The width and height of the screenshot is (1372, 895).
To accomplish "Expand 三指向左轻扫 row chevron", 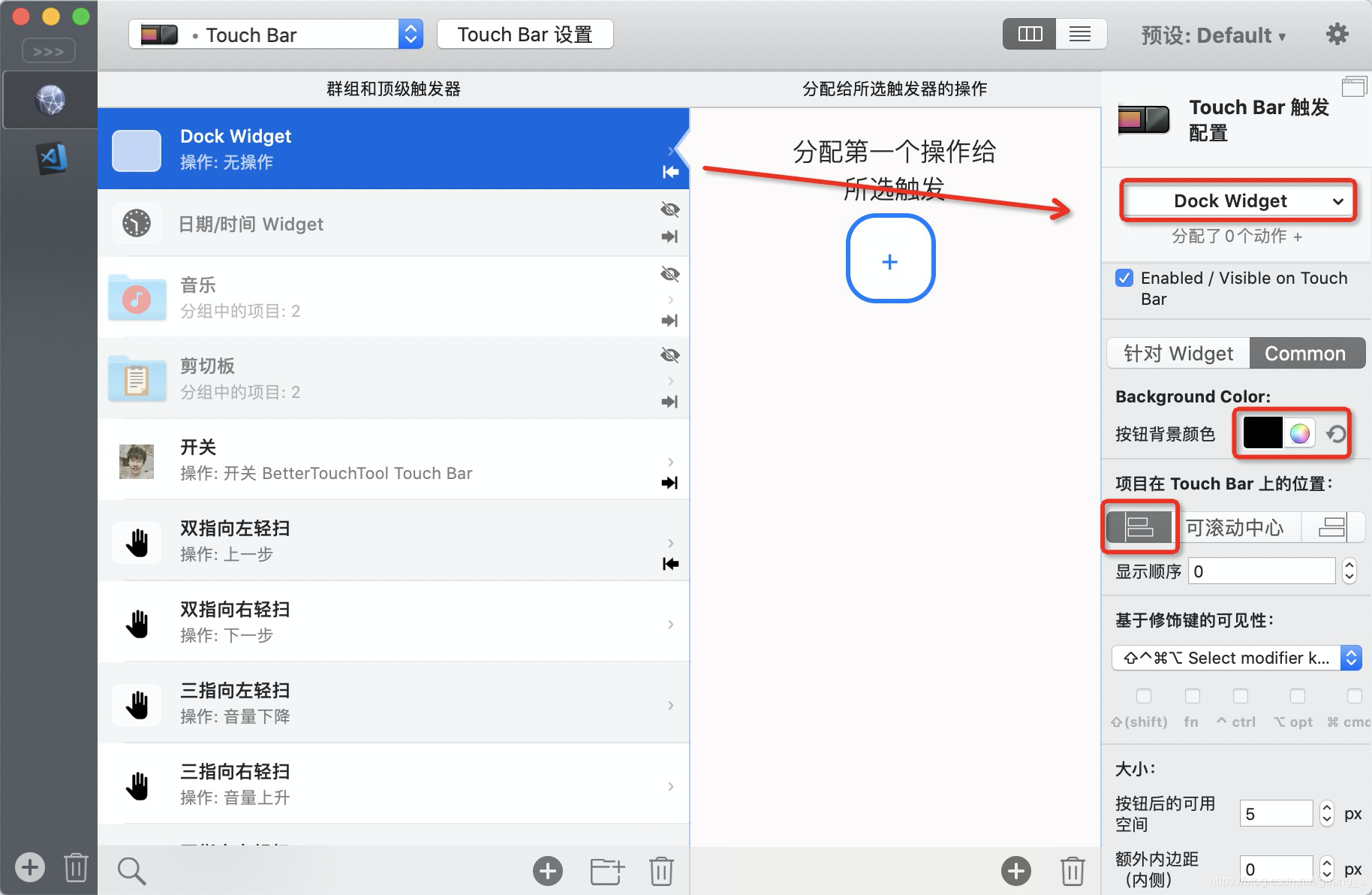I will pos(670,705).
